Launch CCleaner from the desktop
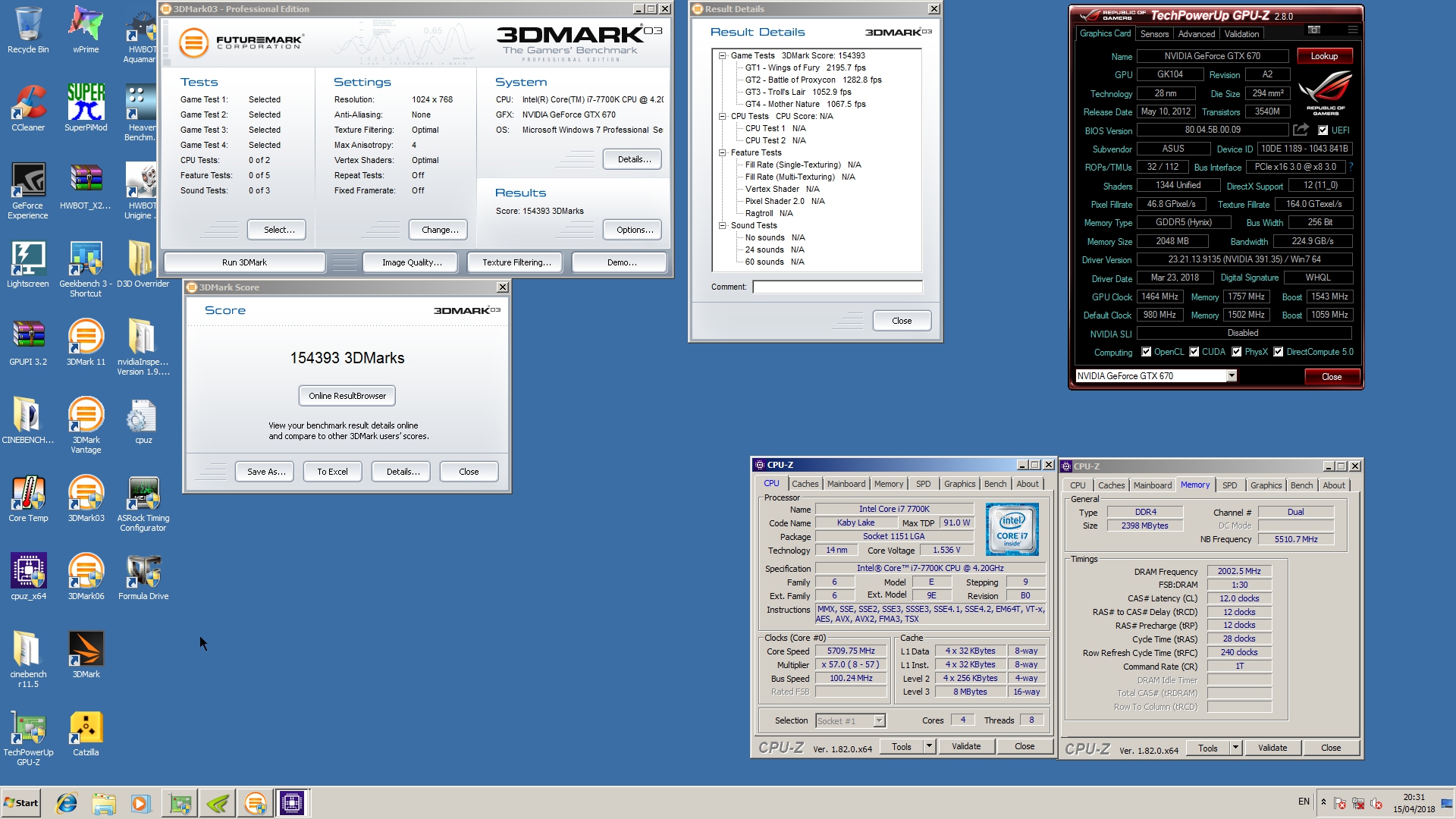This screenshot has height=819, width=1456. pos(28,108)
